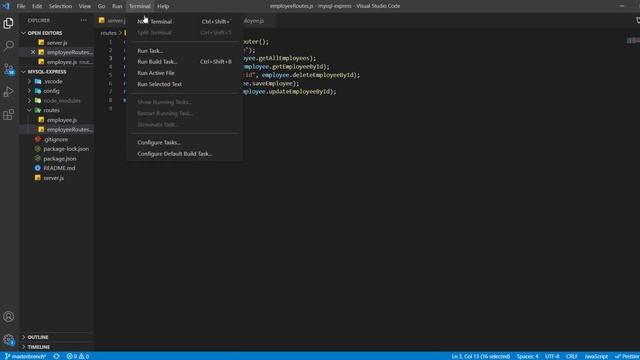Viewport: 640px width, 360px height.
Task: Open the Selection menu
Action: [60, 6]
